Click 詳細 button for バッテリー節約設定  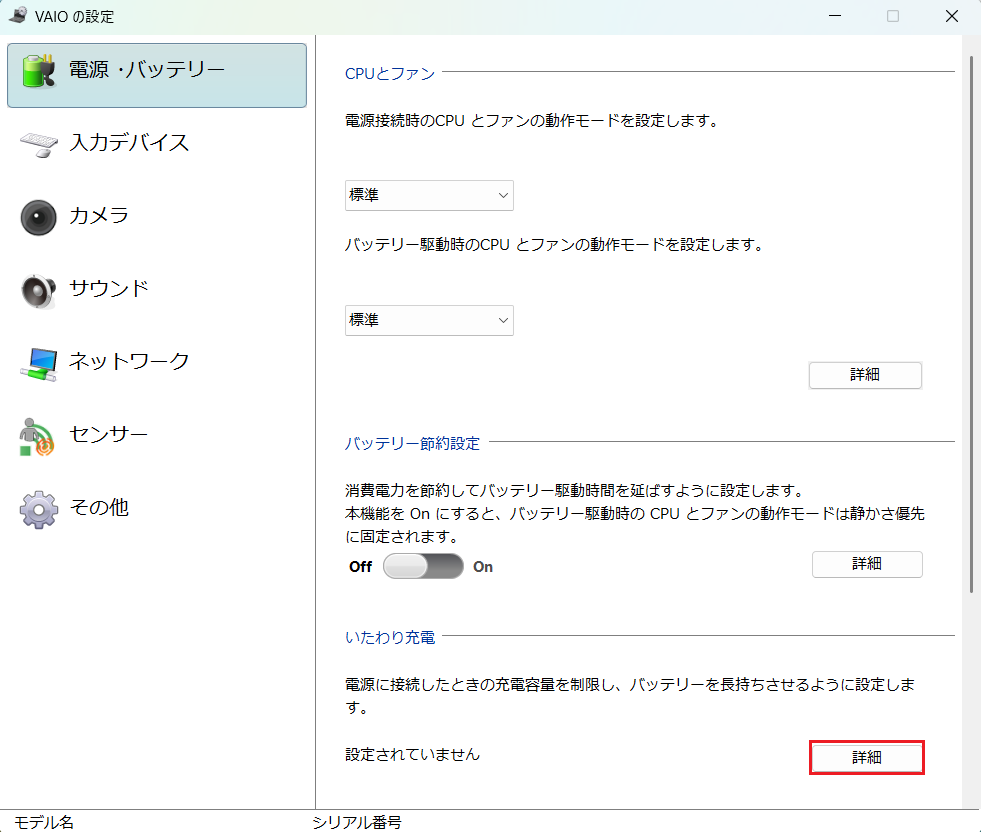pyautogui.click(x=866, y=564)
